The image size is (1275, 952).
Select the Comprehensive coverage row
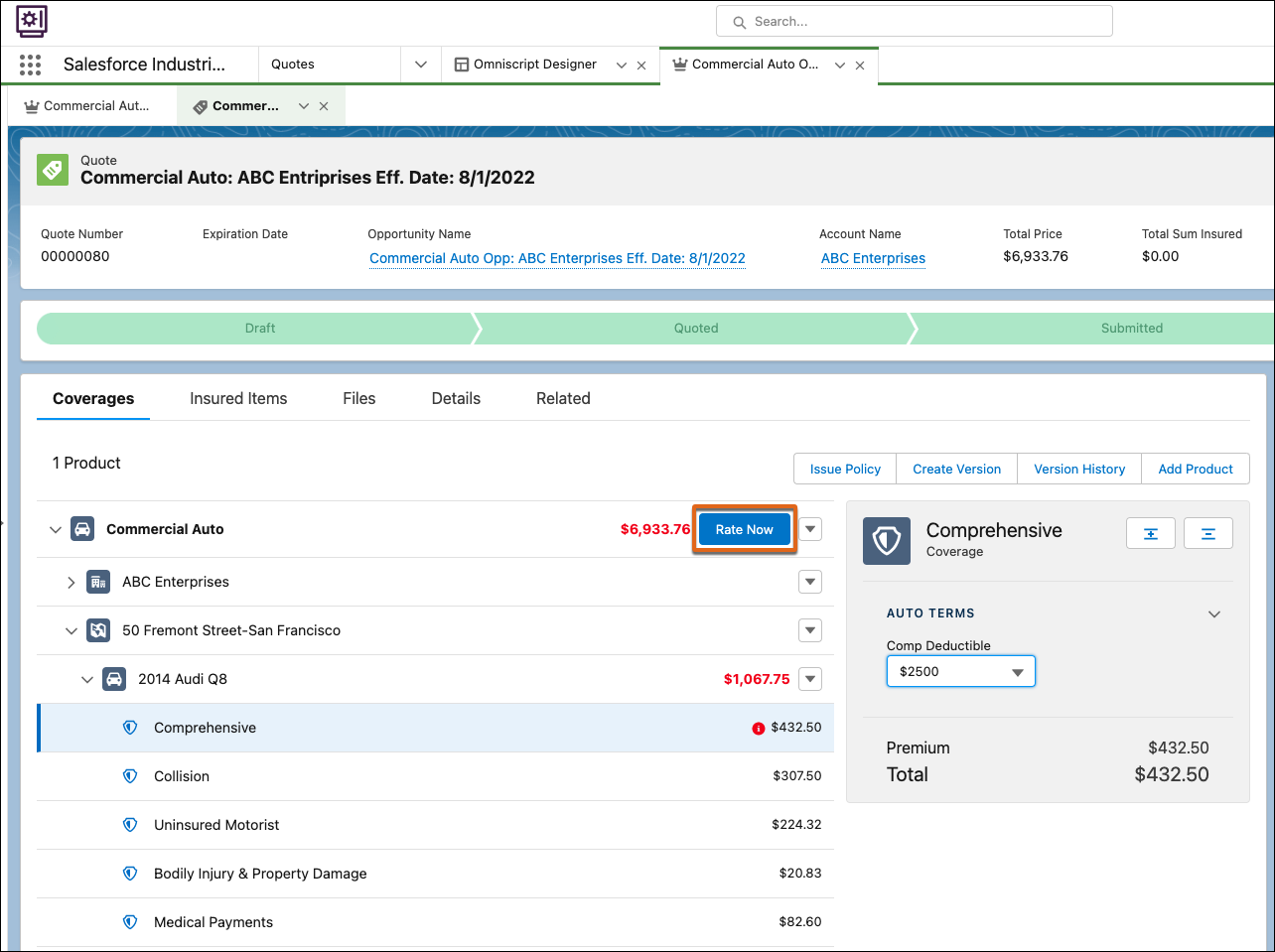[x=436, y=728]
